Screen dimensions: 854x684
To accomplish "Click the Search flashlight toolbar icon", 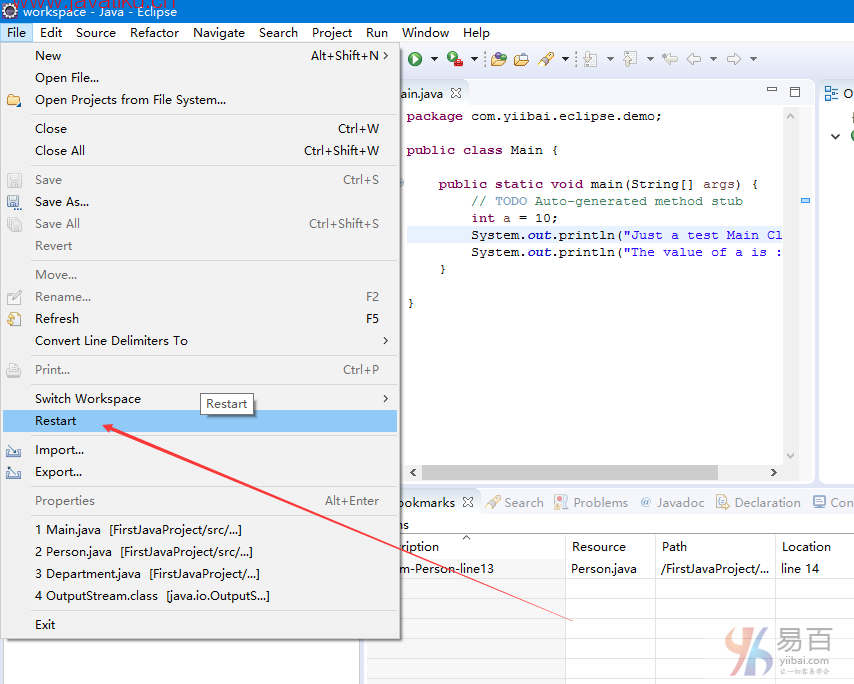I will click(546, 59).
